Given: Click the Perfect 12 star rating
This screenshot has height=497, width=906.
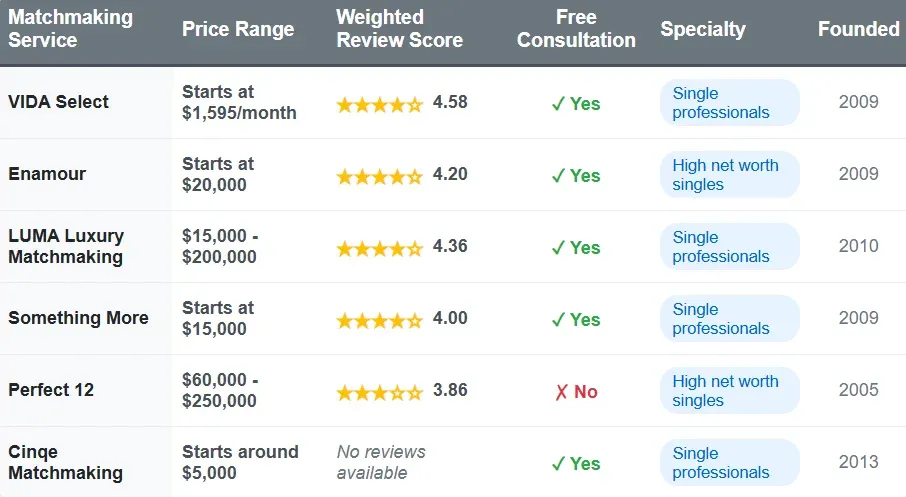Looking at the screenshot, I should coord(379,392).
